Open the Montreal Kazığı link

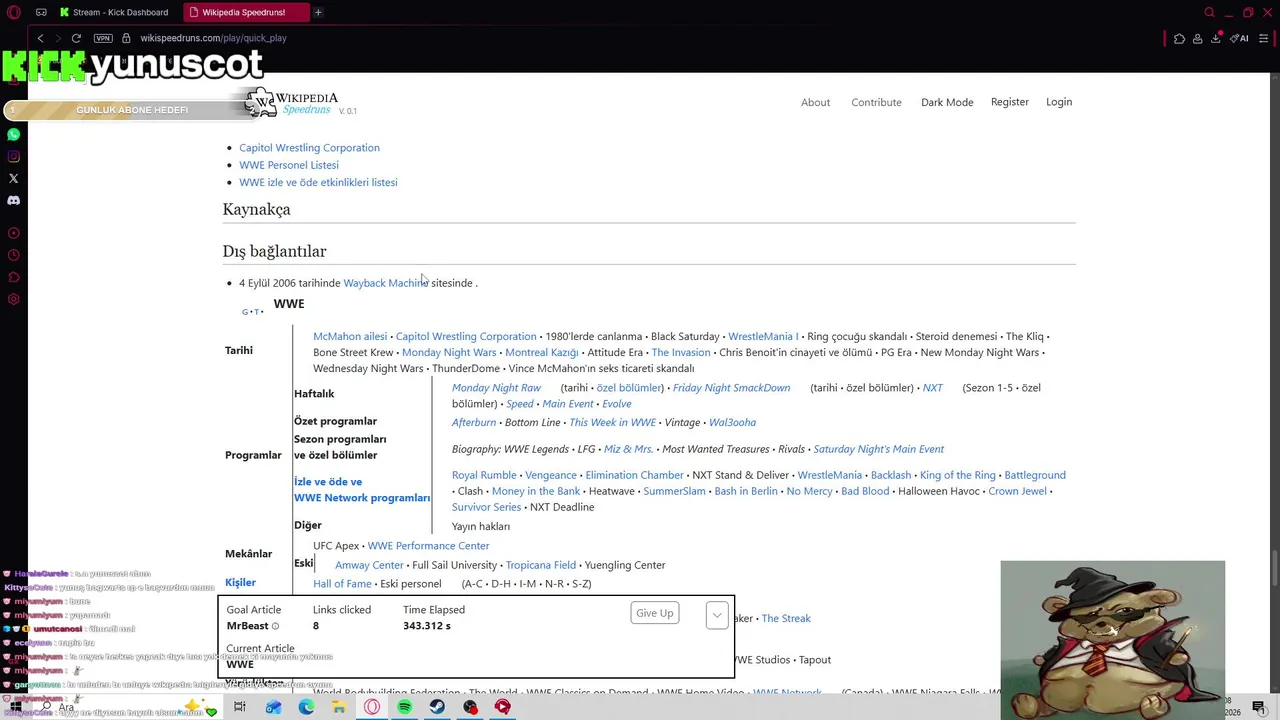[542, 352]
